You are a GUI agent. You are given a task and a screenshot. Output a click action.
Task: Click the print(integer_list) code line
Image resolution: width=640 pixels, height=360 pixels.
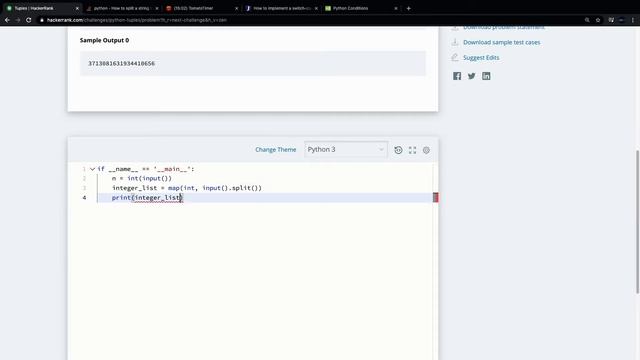coord(148,198)
